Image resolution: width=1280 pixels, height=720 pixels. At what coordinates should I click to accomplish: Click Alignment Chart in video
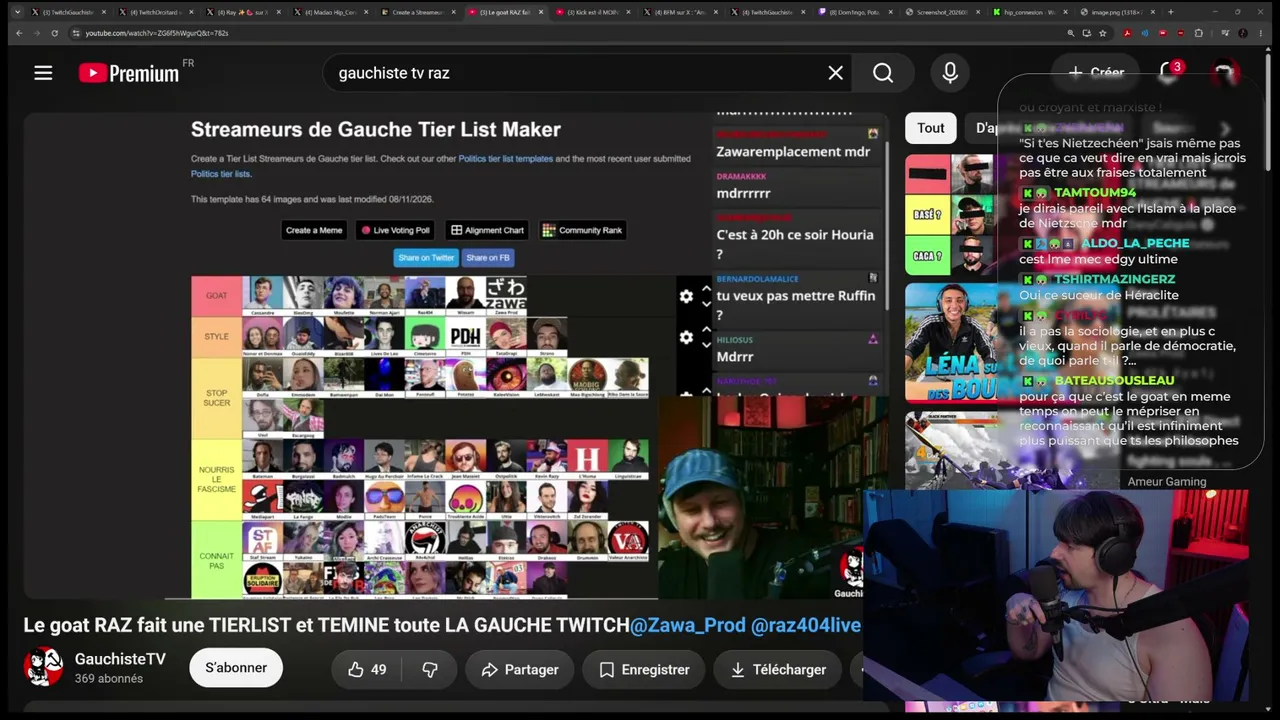pyautogui.click(x=488, y=230)
